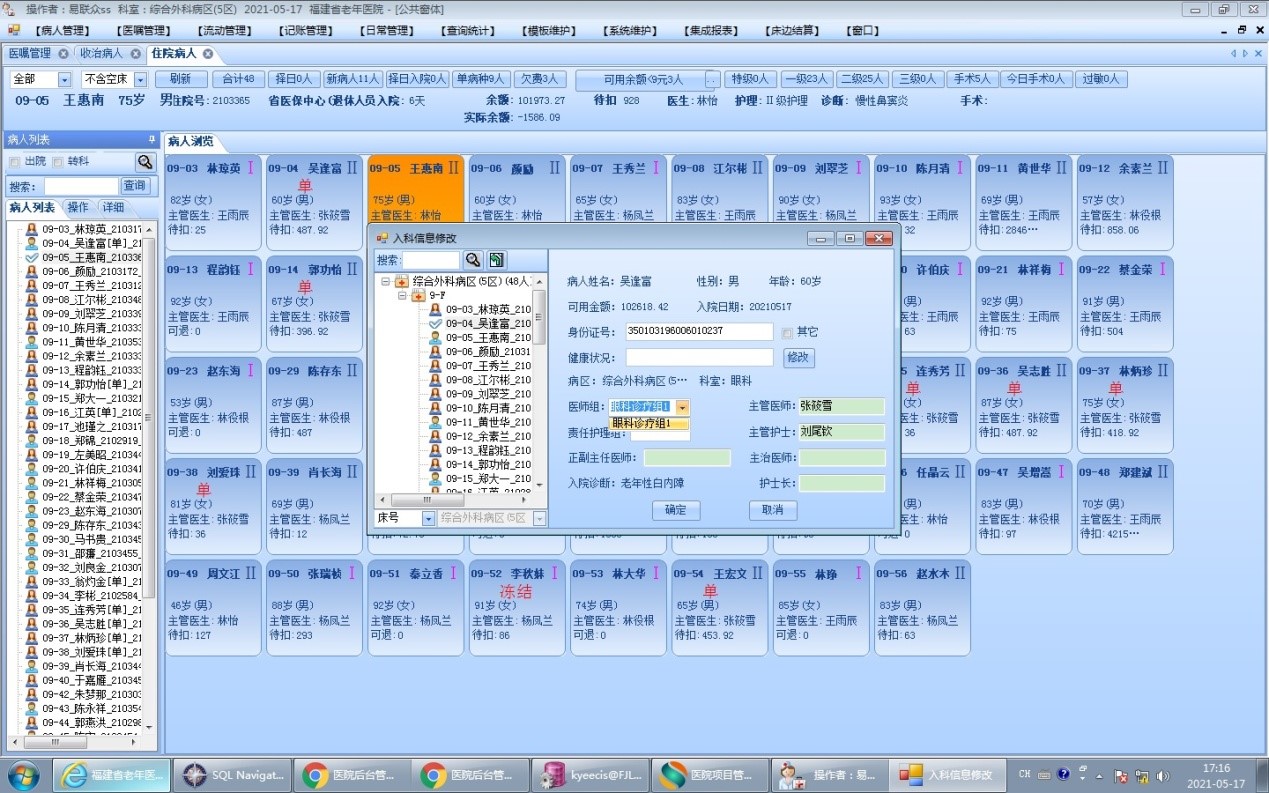The image size is (1269, 793).
Task: Click the 身份证号 input field
Action: coord(699,331)
